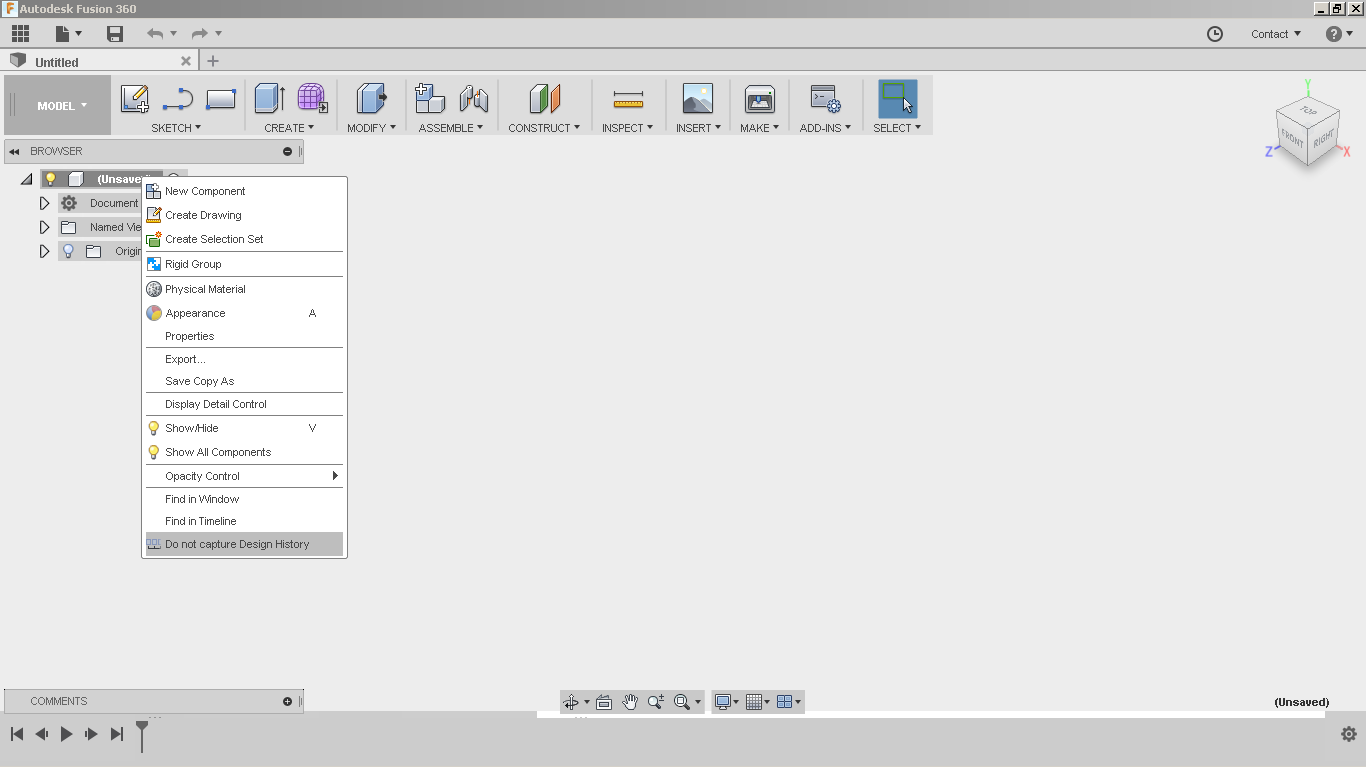Expand the Named Views tree node
Viewport: 1366px width, 768px height.
[44, 227]
